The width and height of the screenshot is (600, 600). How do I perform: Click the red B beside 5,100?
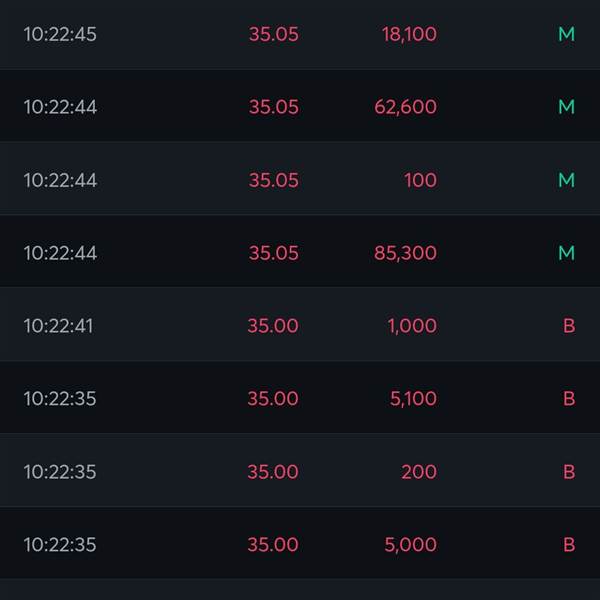[x=569, y=399]
